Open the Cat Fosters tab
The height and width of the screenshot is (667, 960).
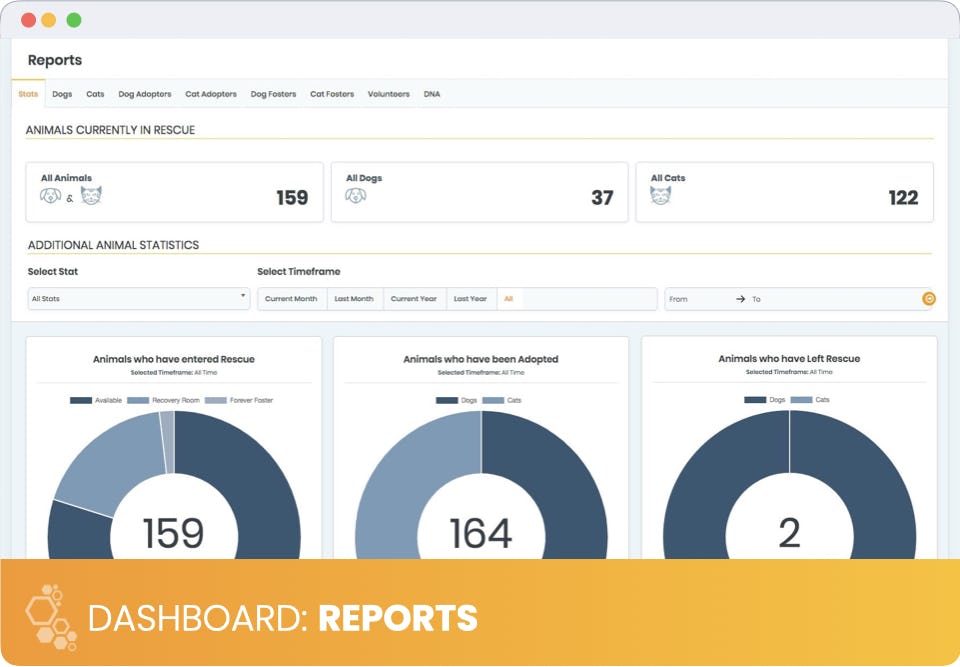tap(332, 94)
